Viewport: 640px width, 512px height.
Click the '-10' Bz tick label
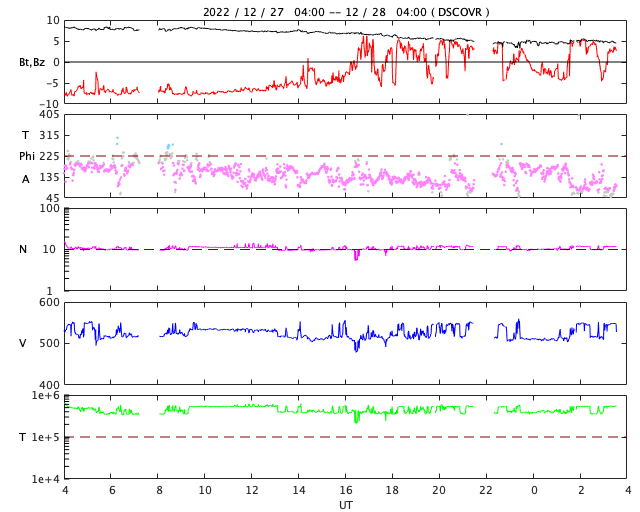tap(49, 105)
